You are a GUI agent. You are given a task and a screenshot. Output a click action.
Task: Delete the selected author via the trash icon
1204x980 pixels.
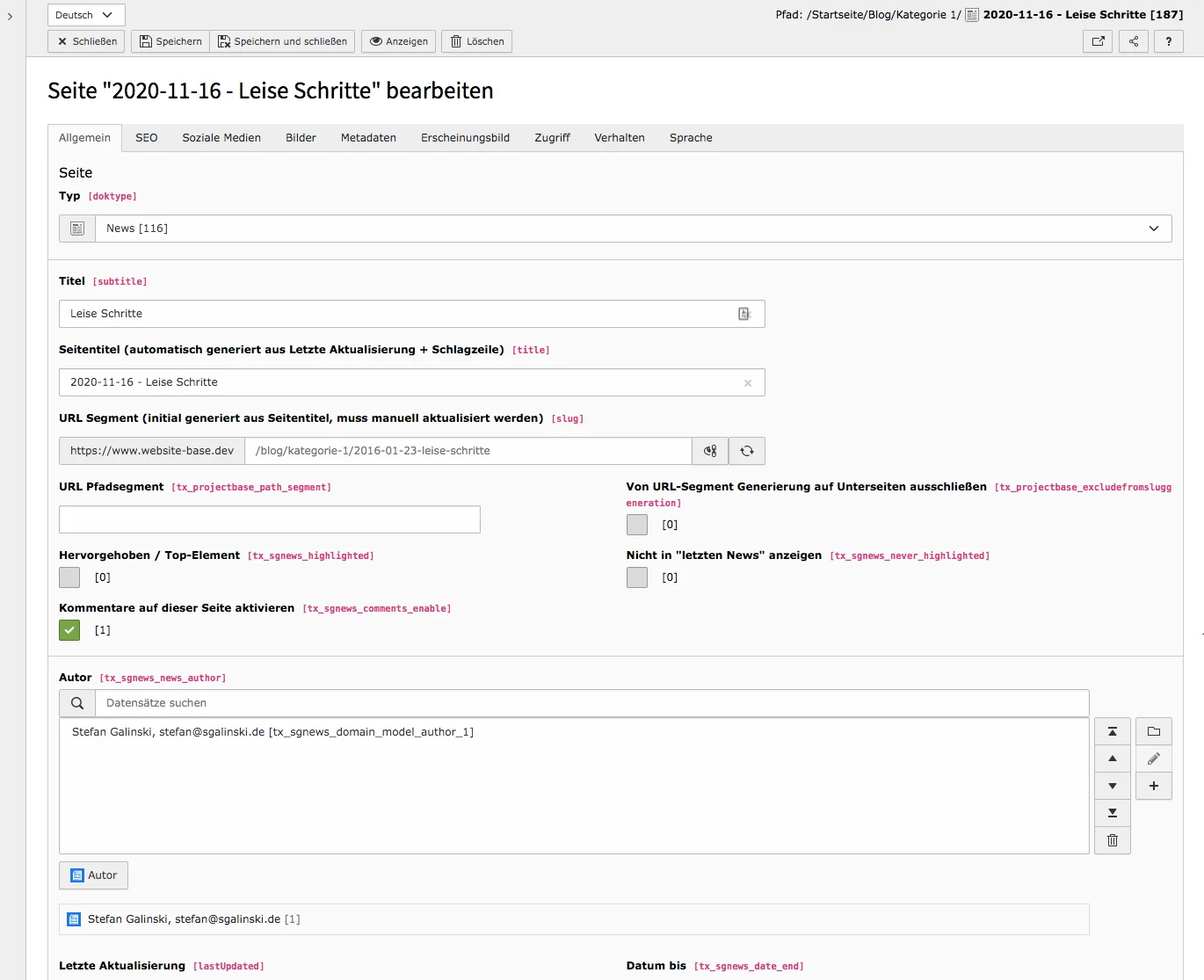pyautogui.click(x=1112, y=840)
